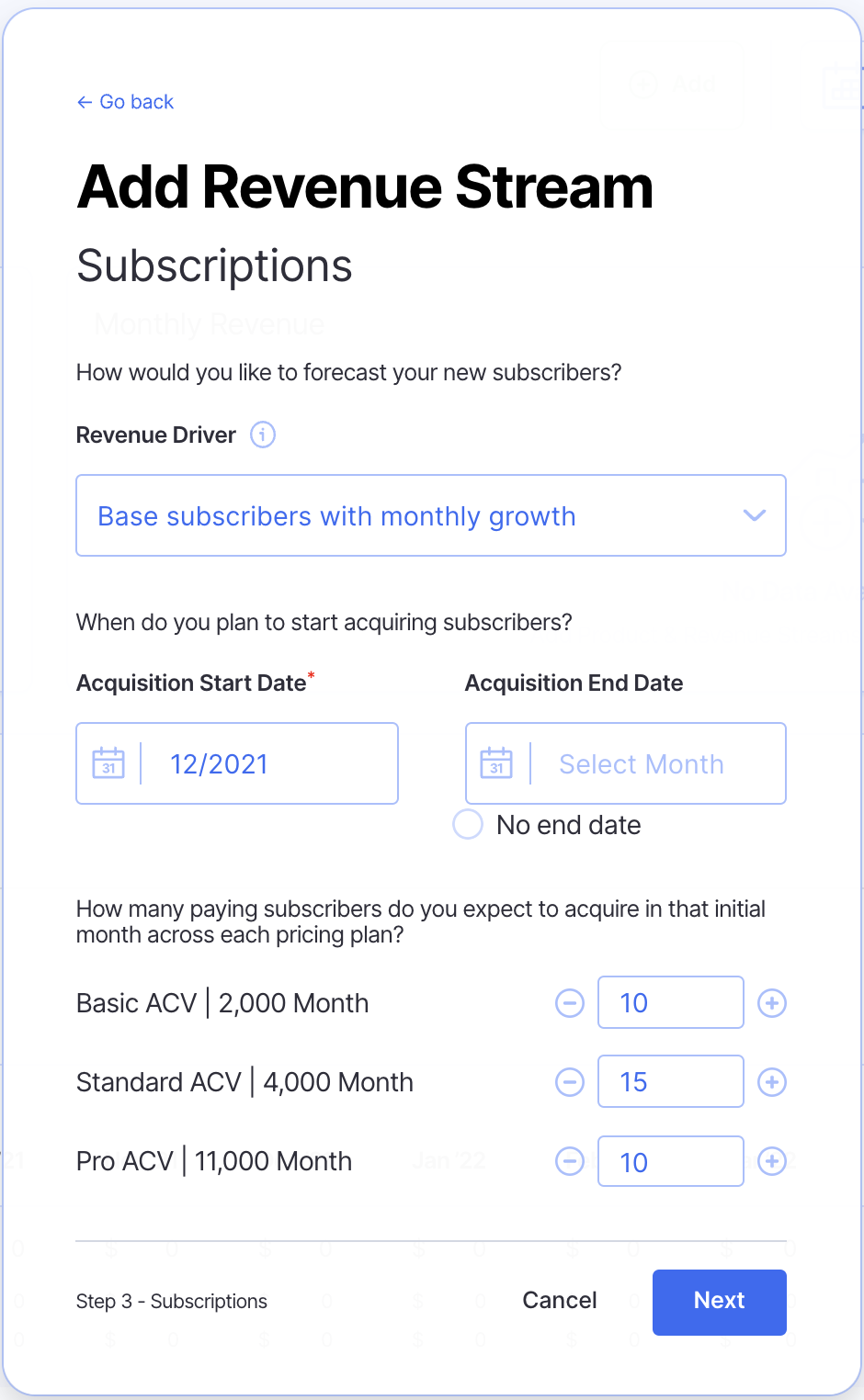Decrease Standard ACV subscribers with minus icon
This screenshot has height=1400, width=864.
570,1082
